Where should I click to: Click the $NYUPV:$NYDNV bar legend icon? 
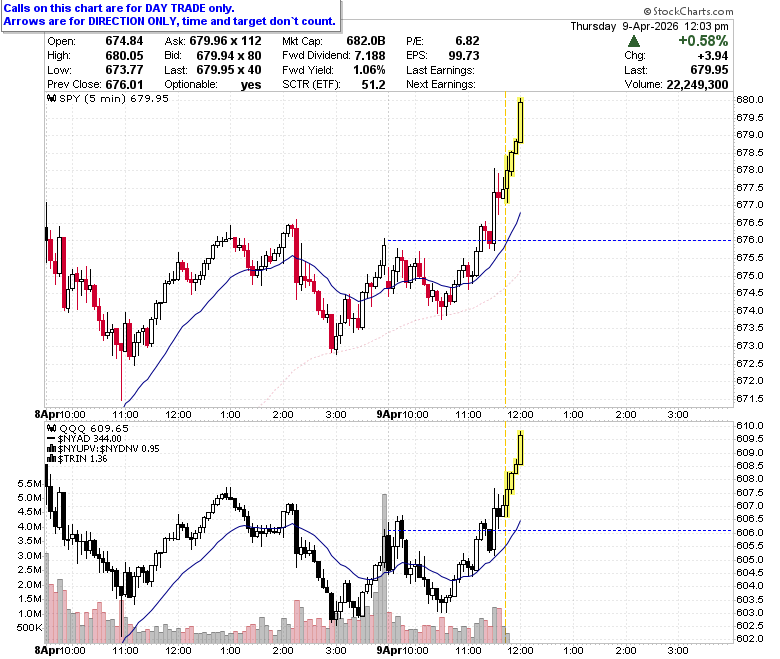tap(51, 449)
